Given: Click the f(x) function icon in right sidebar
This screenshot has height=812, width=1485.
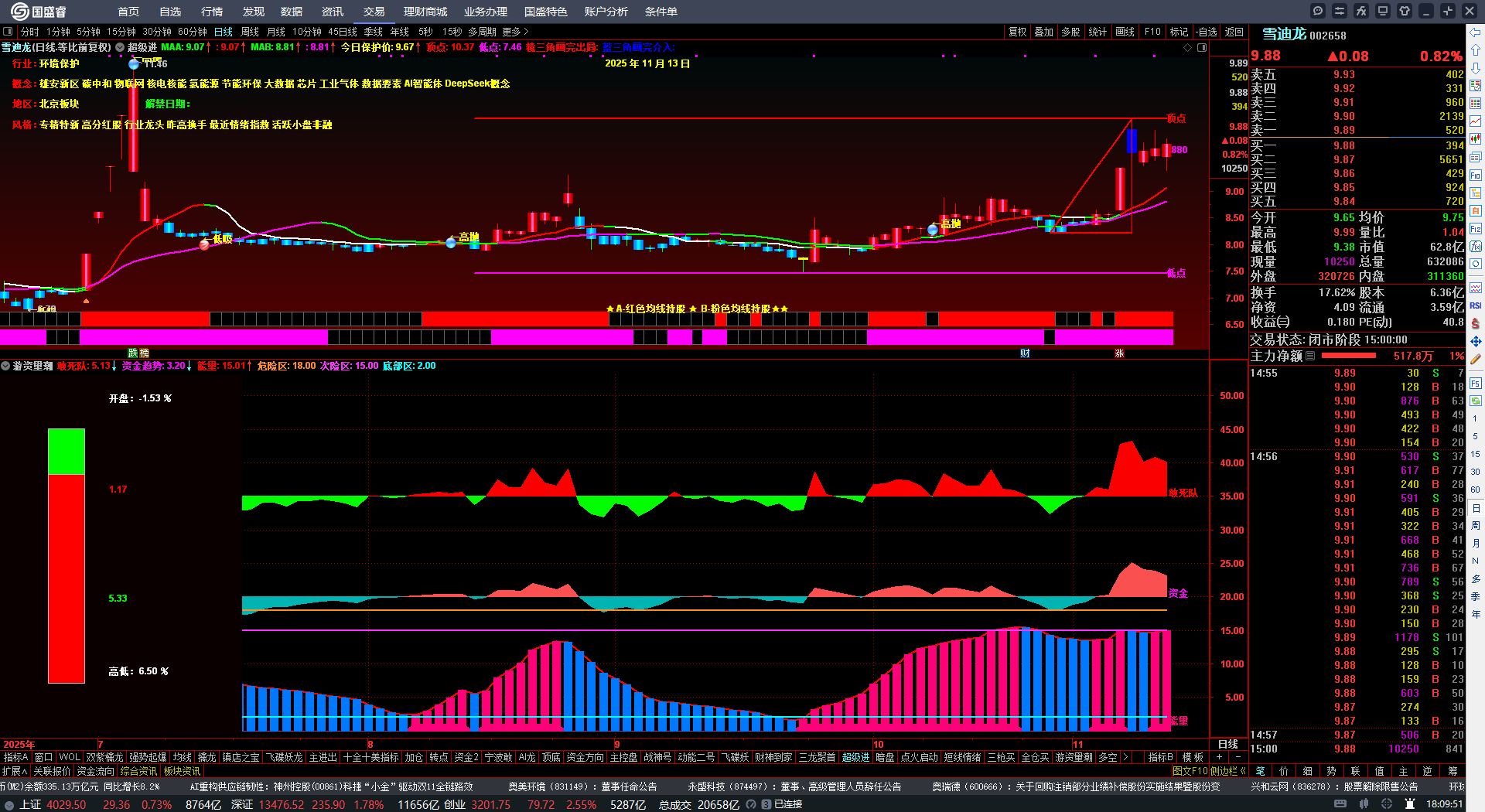Looking at the screenshot, I should coord(1476,246).
